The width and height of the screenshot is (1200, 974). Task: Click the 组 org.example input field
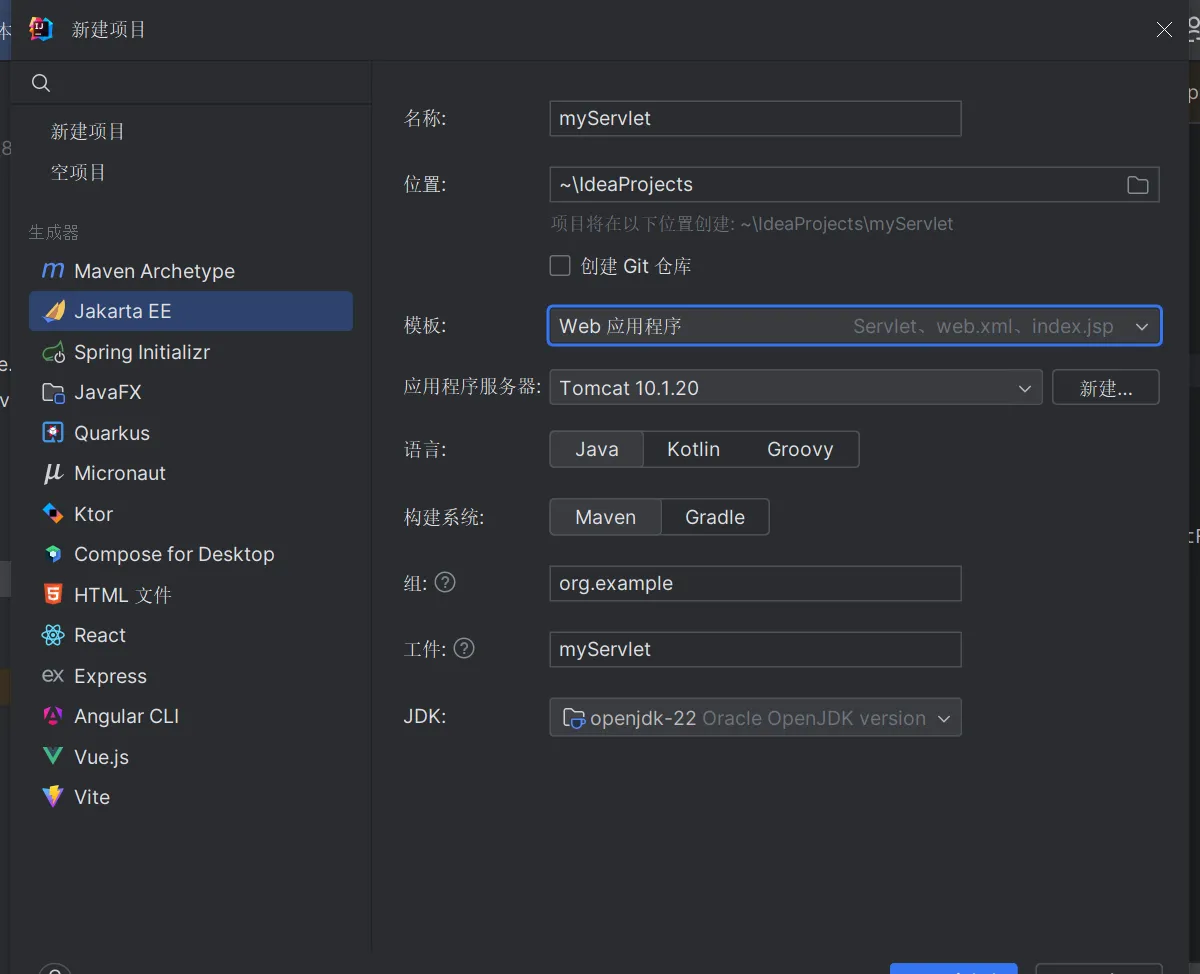755,584
